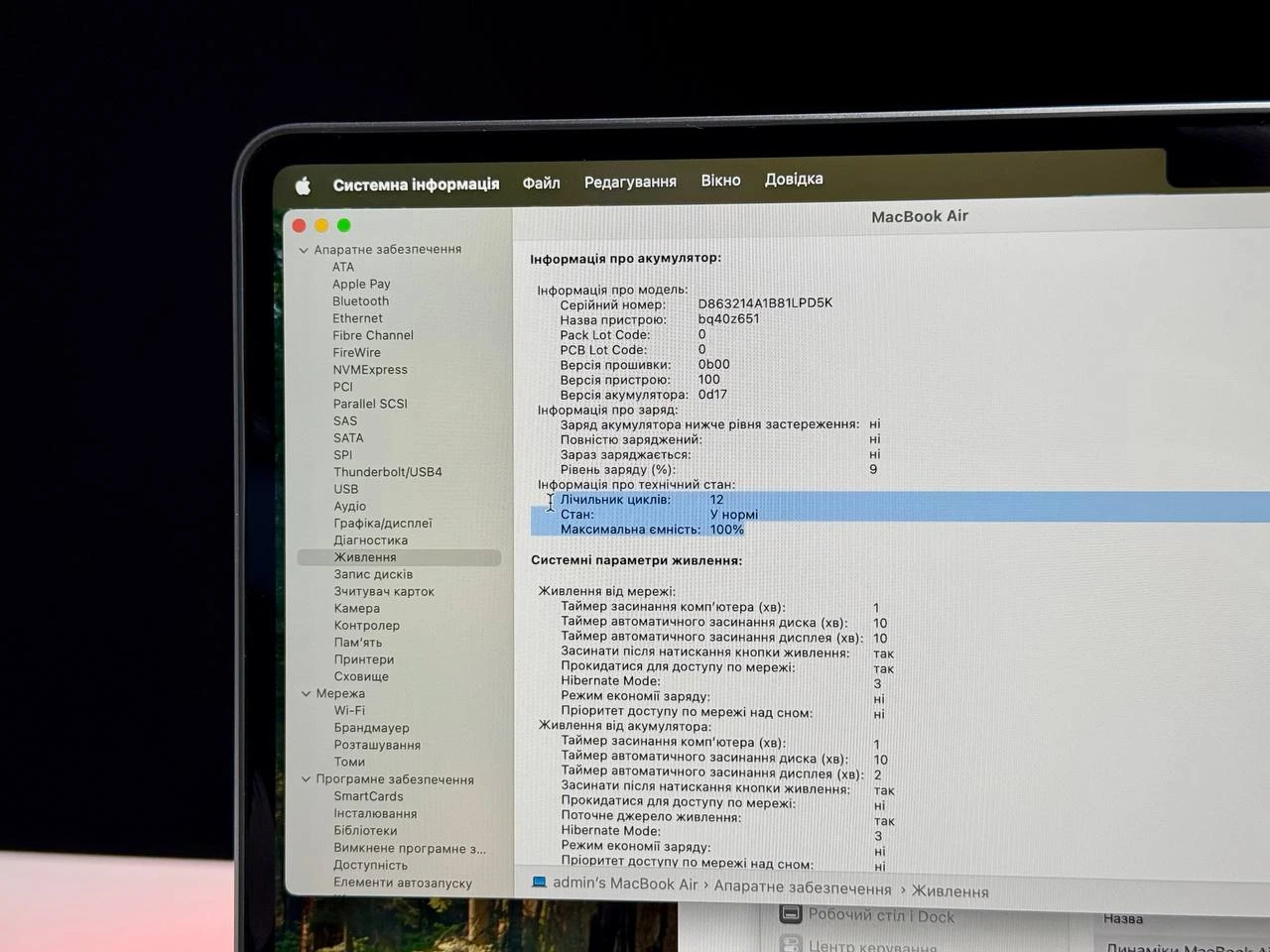
Task: Open the Довідка menu
Action: [x=794, y=178]
